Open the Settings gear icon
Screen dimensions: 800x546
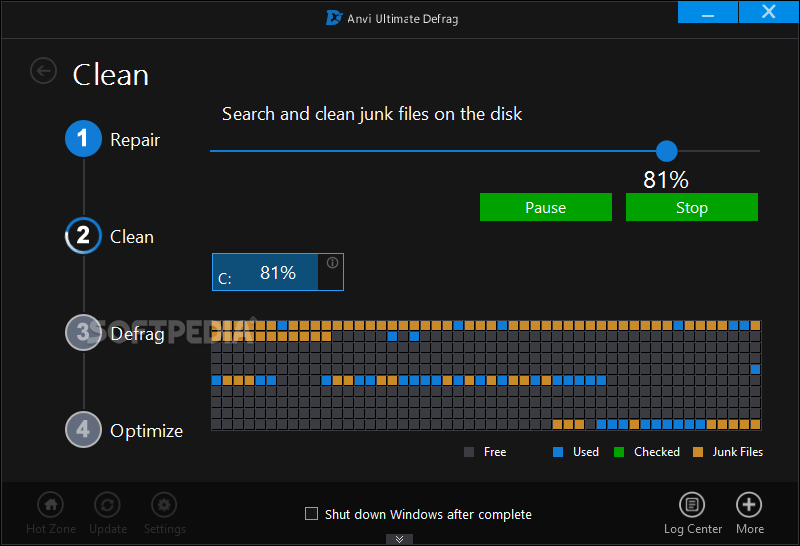pyautogui.click(x=164, y=505)
